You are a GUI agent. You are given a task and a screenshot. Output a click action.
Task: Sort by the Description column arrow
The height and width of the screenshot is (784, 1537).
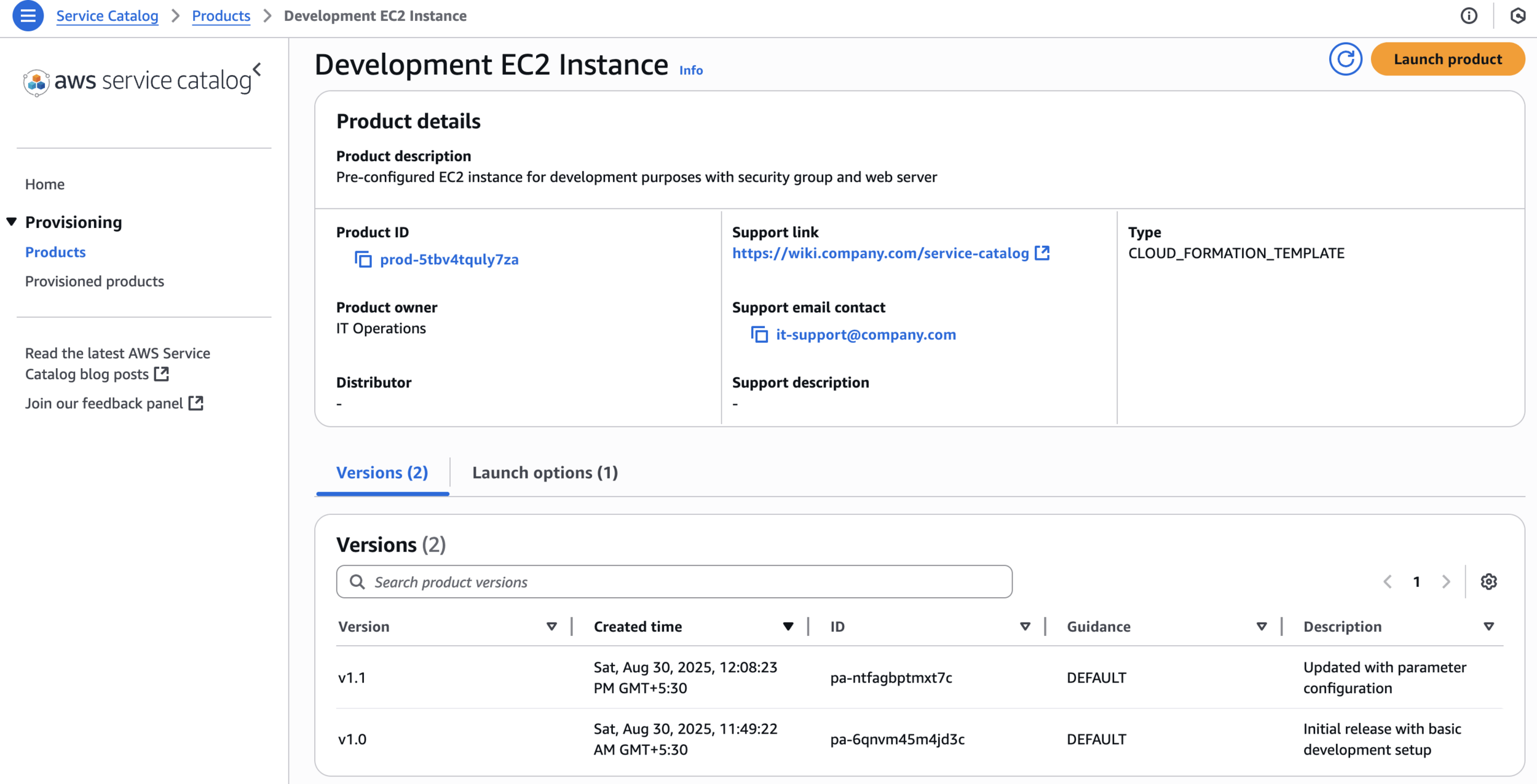click(x=1488, y=627)
